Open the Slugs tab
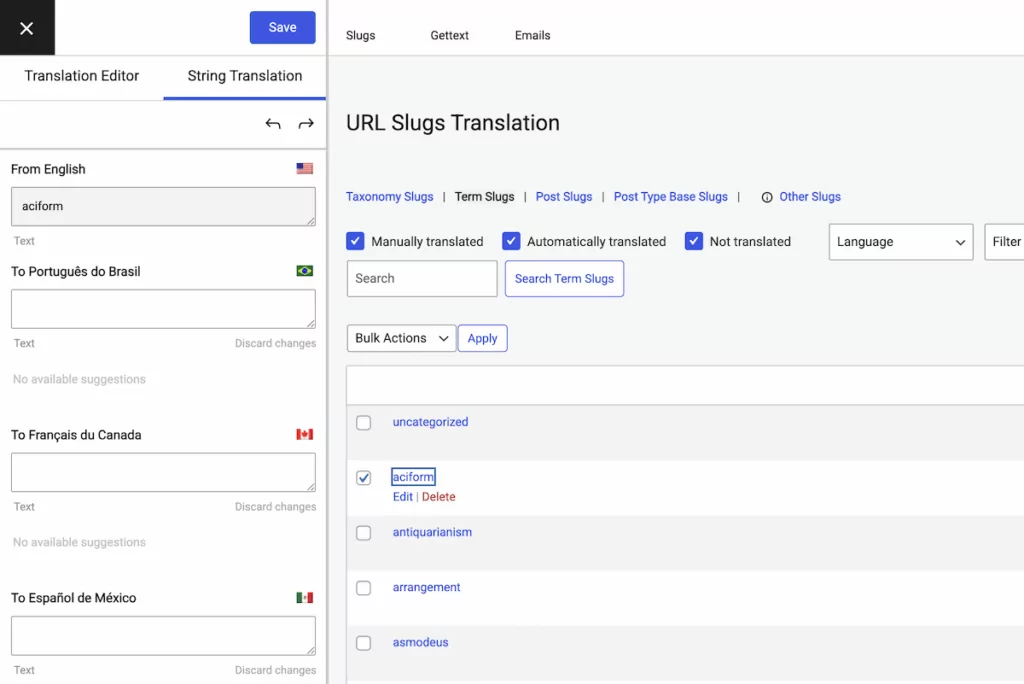Image resolution: width=1024 pixels, height=684 pixels. [x=360, y=35]
